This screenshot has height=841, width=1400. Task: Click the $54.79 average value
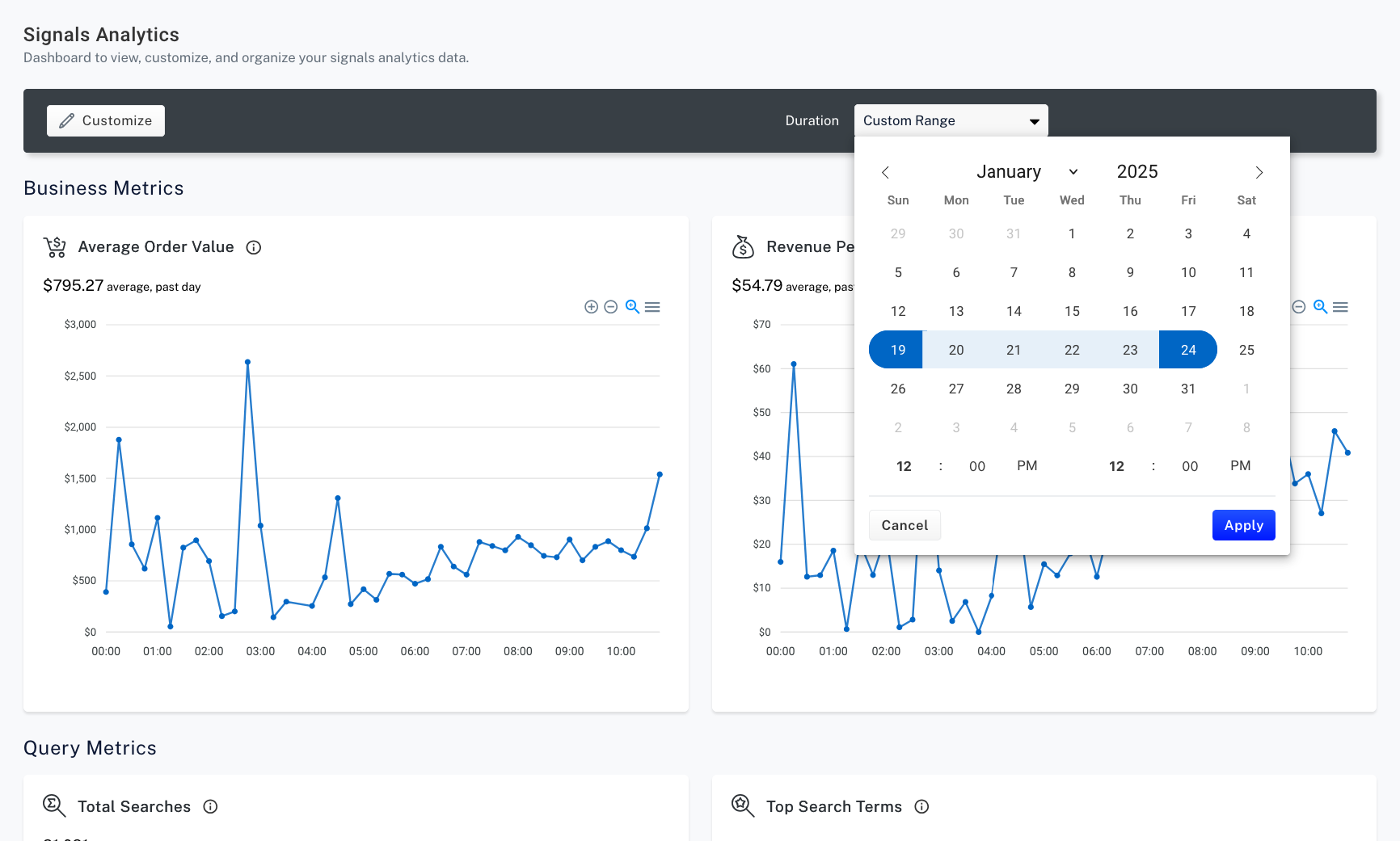coord(757,285)
